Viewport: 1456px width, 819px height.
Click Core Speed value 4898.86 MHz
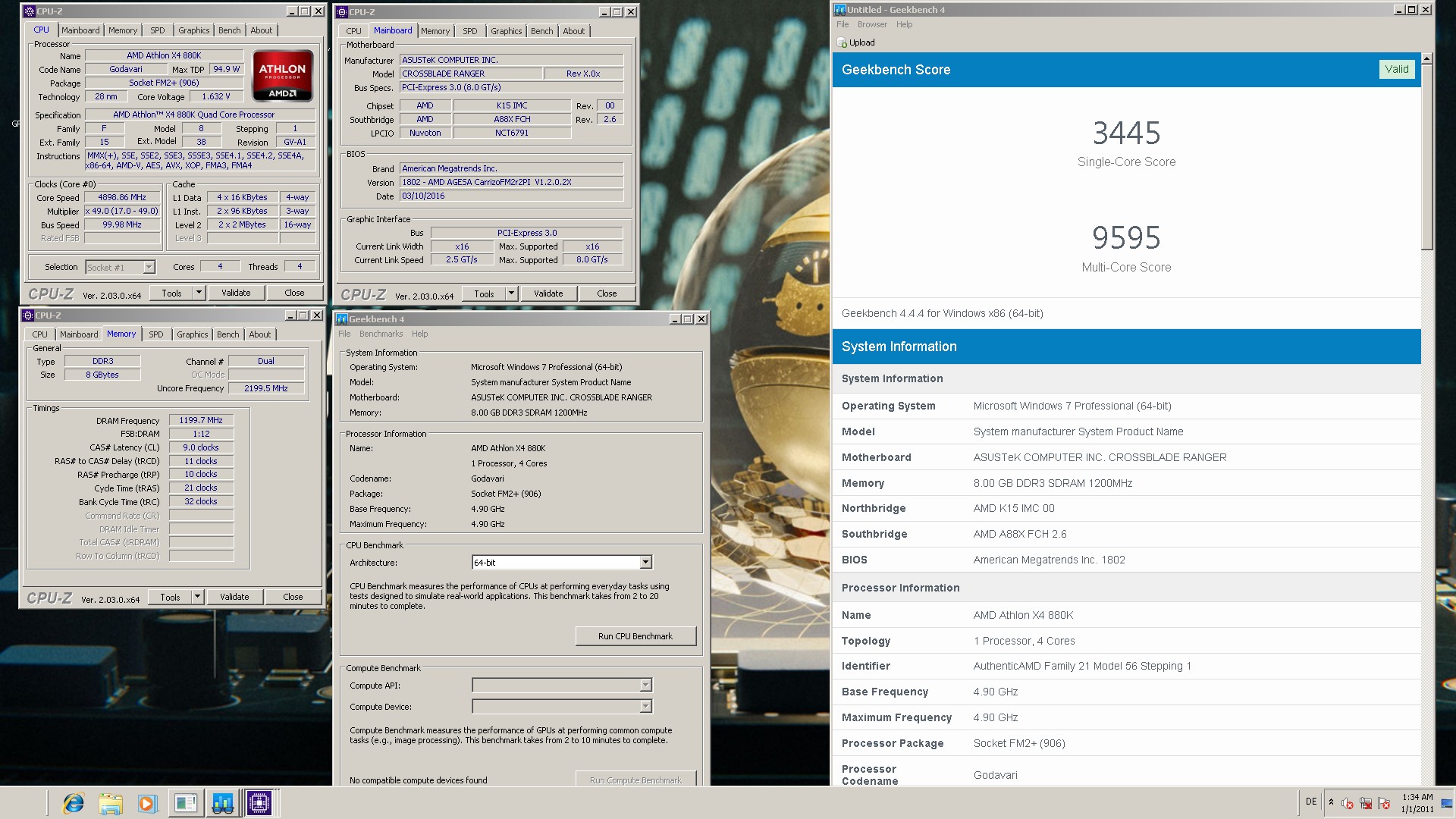[122, 197]
